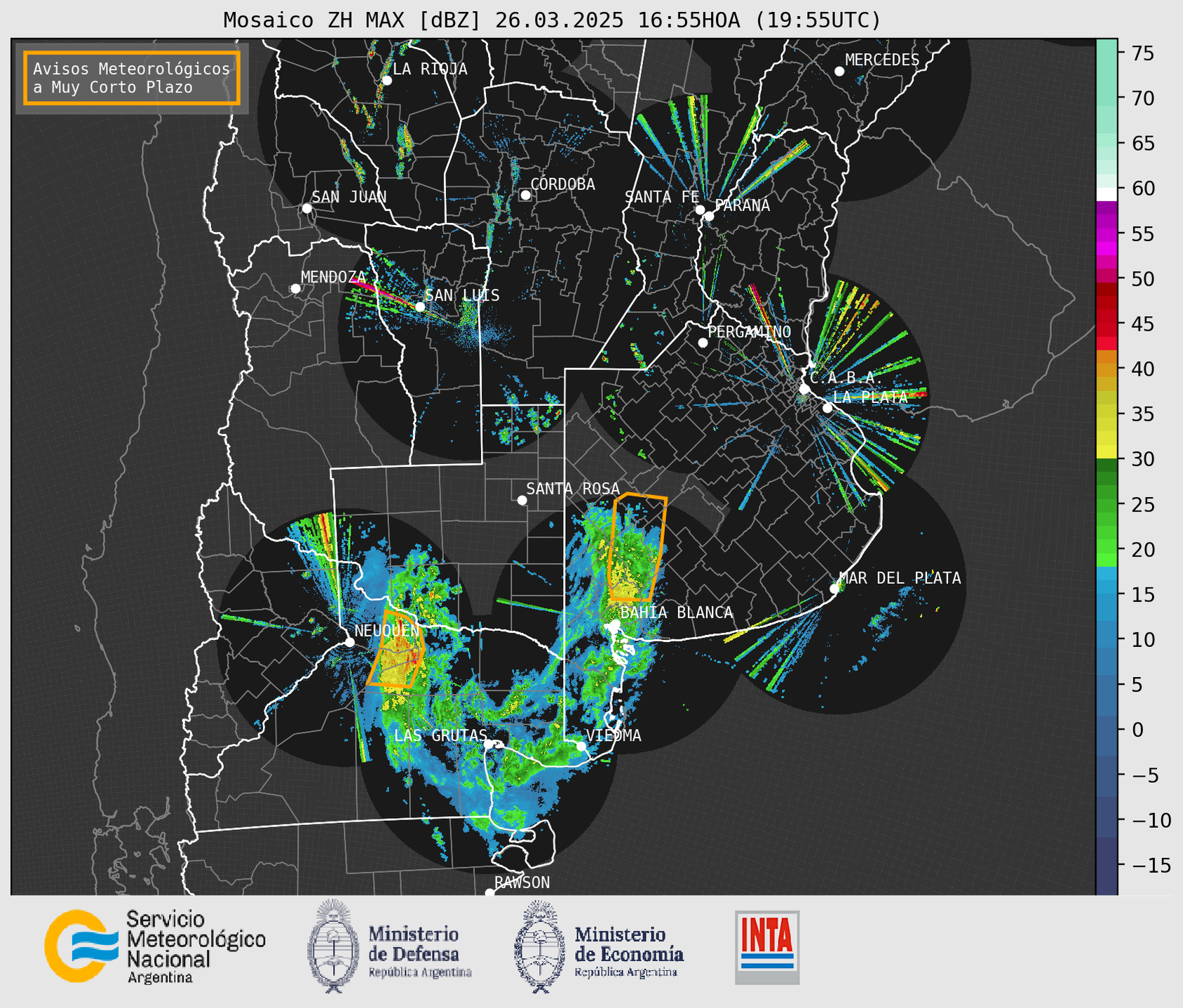Select the MAR DEL PLATA city marker
Screen dimensions: 1183x1008
coord(834,589)
